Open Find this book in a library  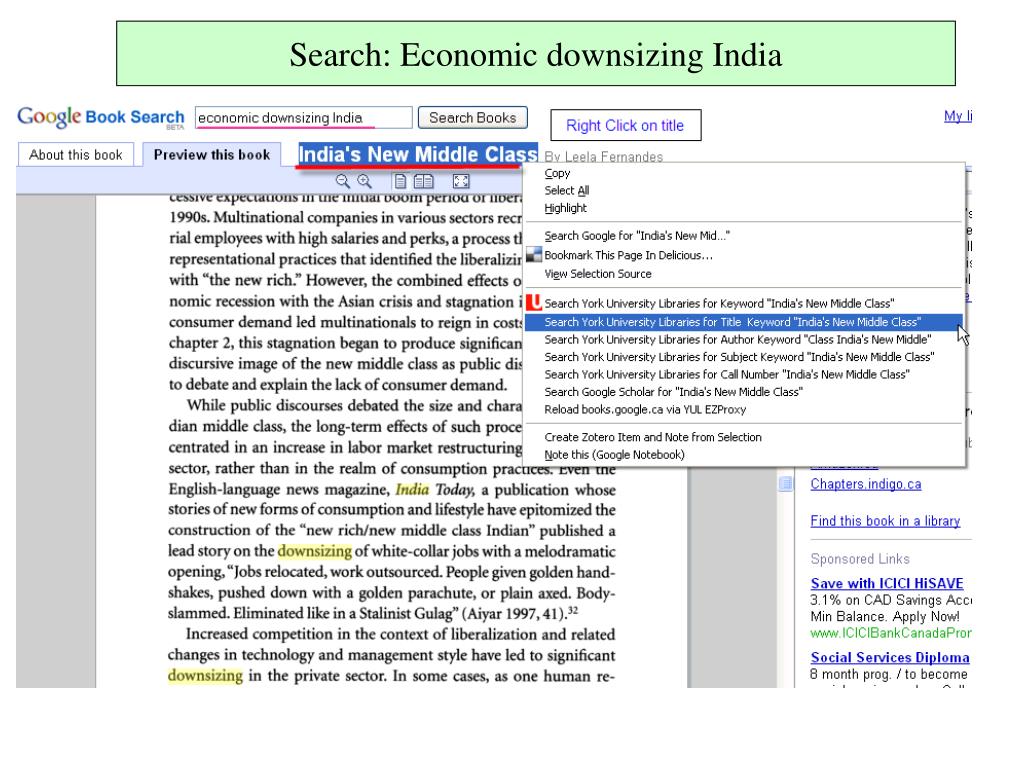[x=886, y=521]
